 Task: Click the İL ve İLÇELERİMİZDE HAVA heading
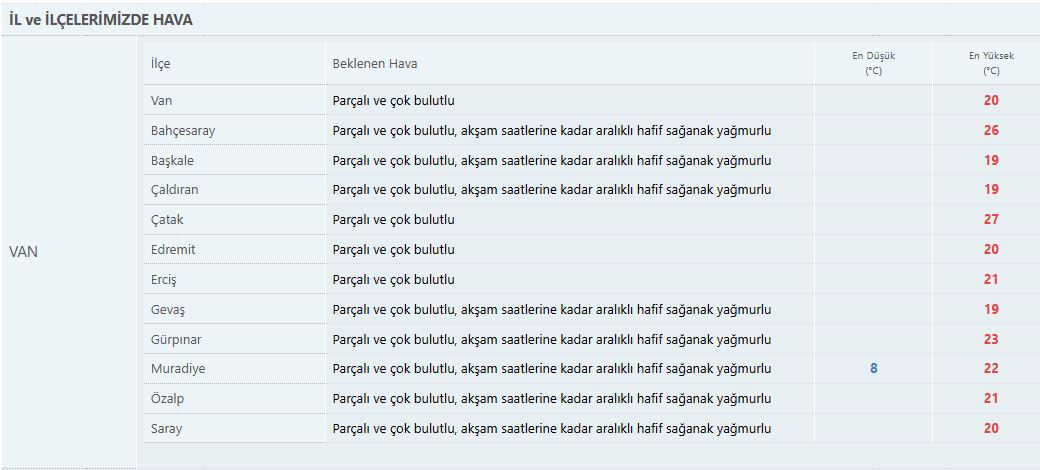click(x=102, y=20)
